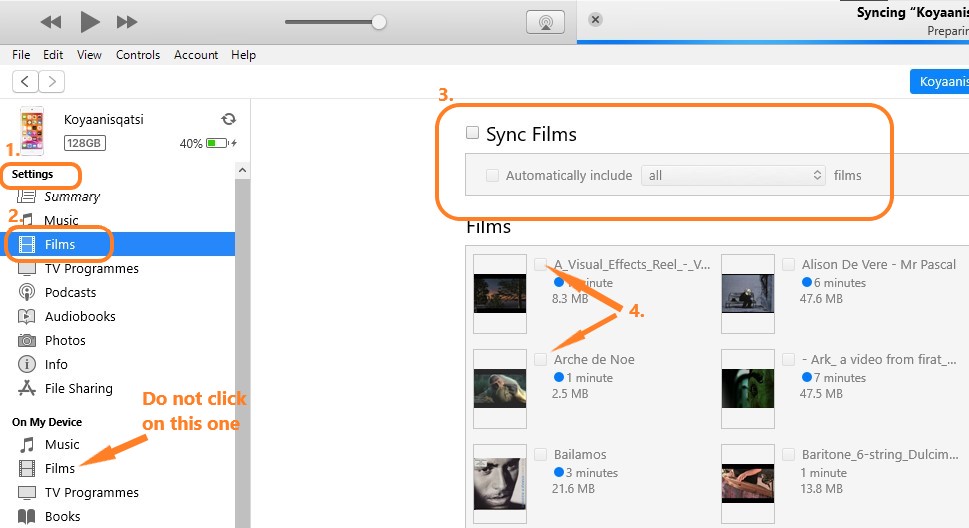Click the Ark_ a video thumbnail
Image resolution: width=969 pixels, height=528 pixels.
[748, 389]
